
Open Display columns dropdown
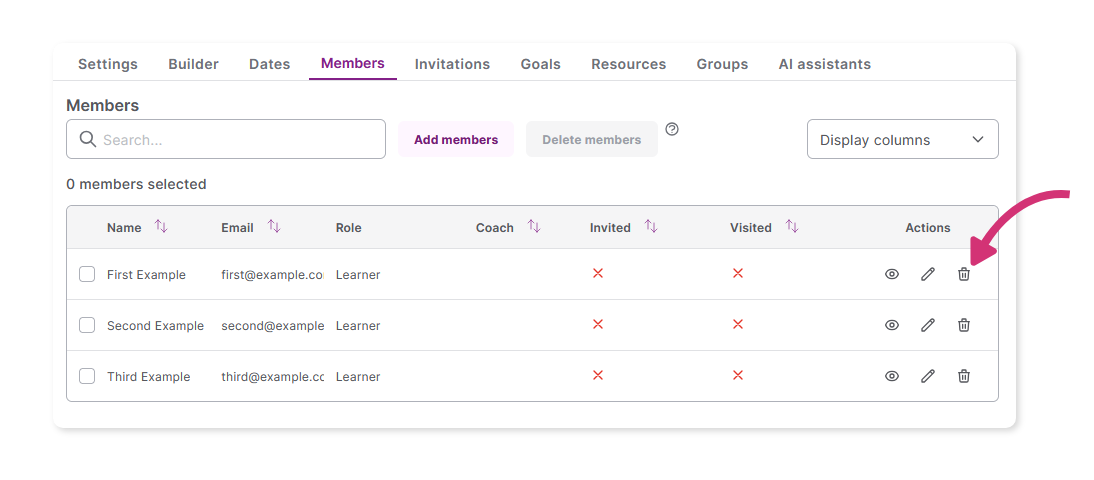coord(902,139)
